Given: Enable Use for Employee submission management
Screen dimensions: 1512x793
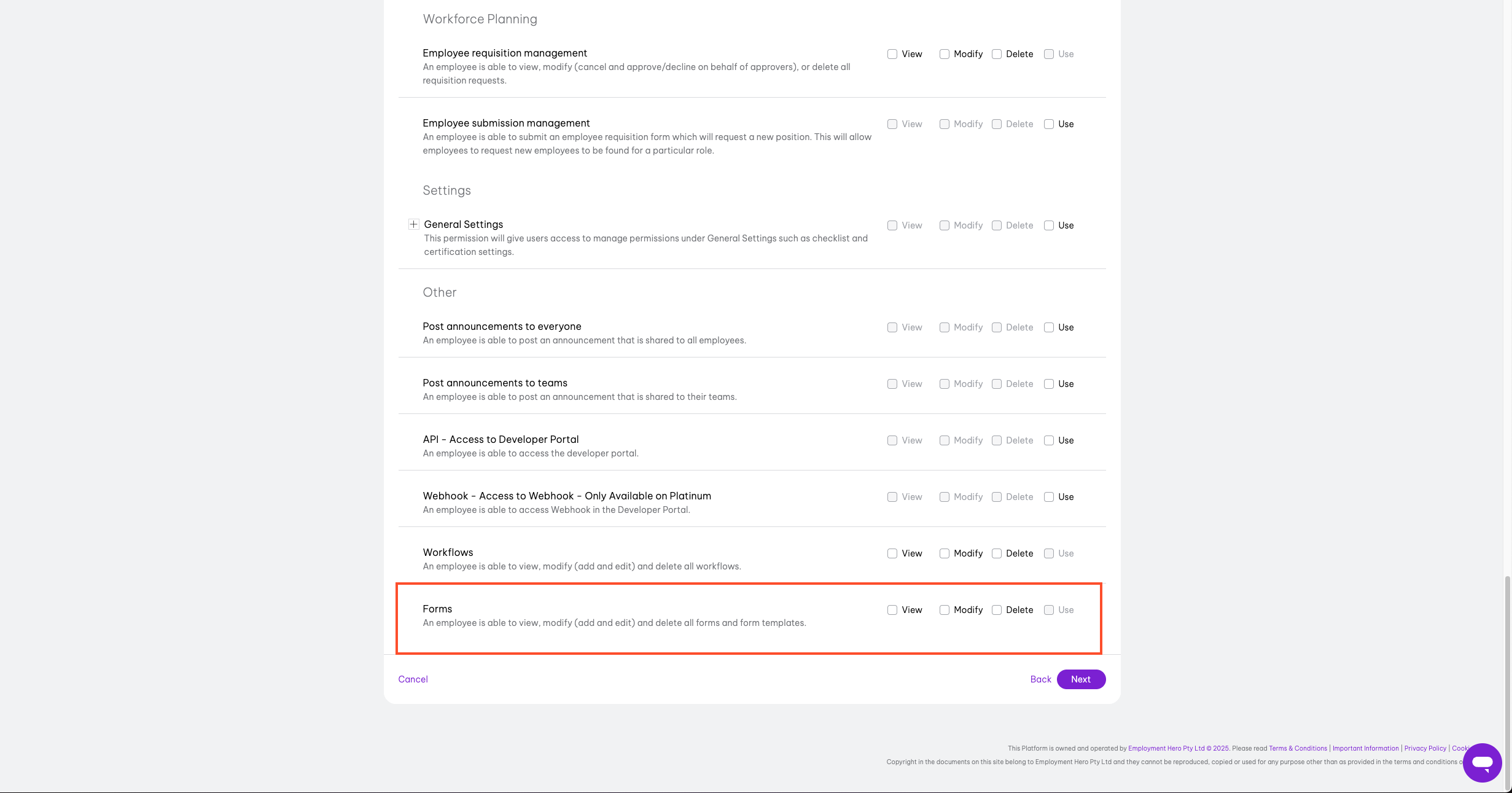Looking at the screenshot, I should (1048, 124).
